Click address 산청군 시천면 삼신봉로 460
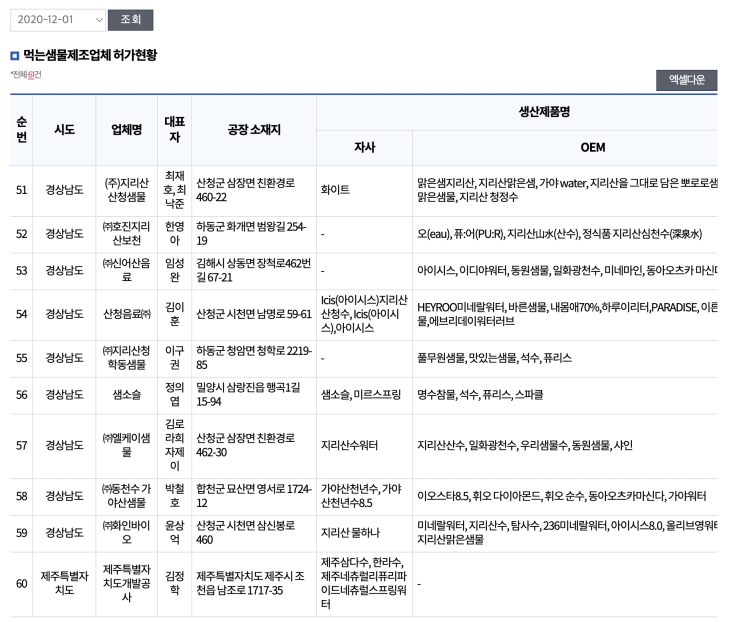The width and height of the screenshot is (743, 622). [x=245, y=532]
